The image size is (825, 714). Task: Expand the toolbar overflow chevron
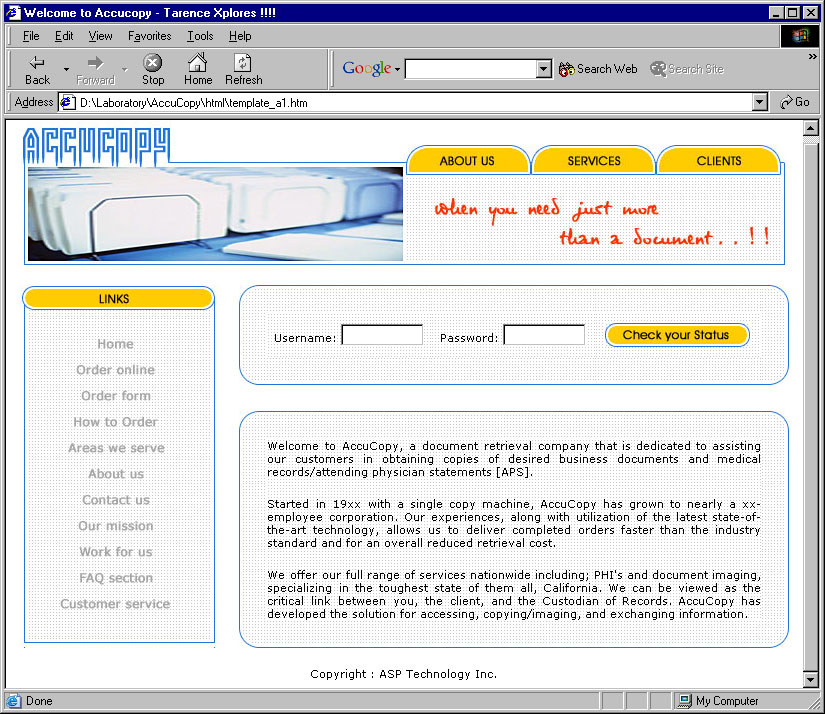tap(813, 56)
